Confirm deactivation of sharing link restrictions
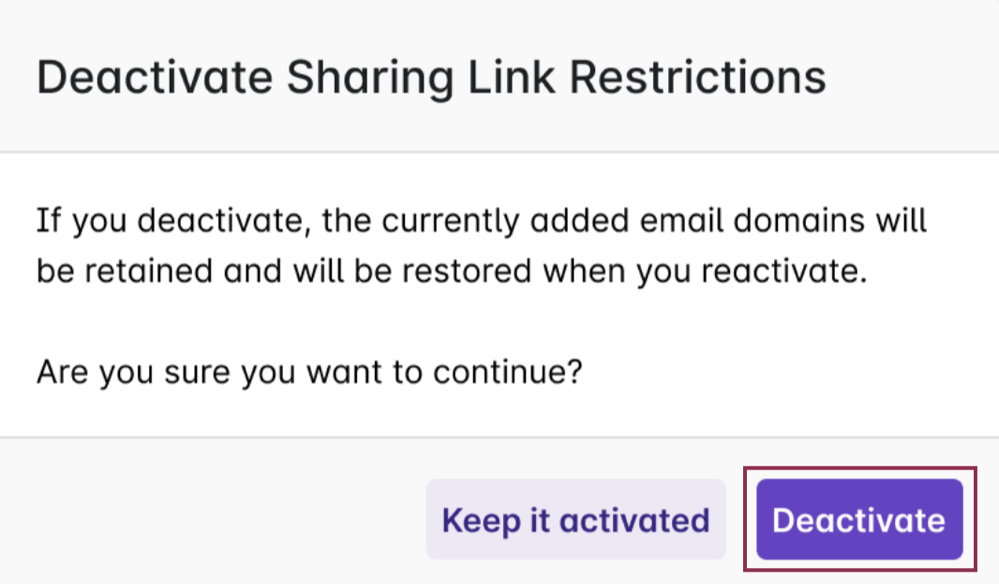The height and width of the screenshot is (584, 999). (x=858, y=519)
